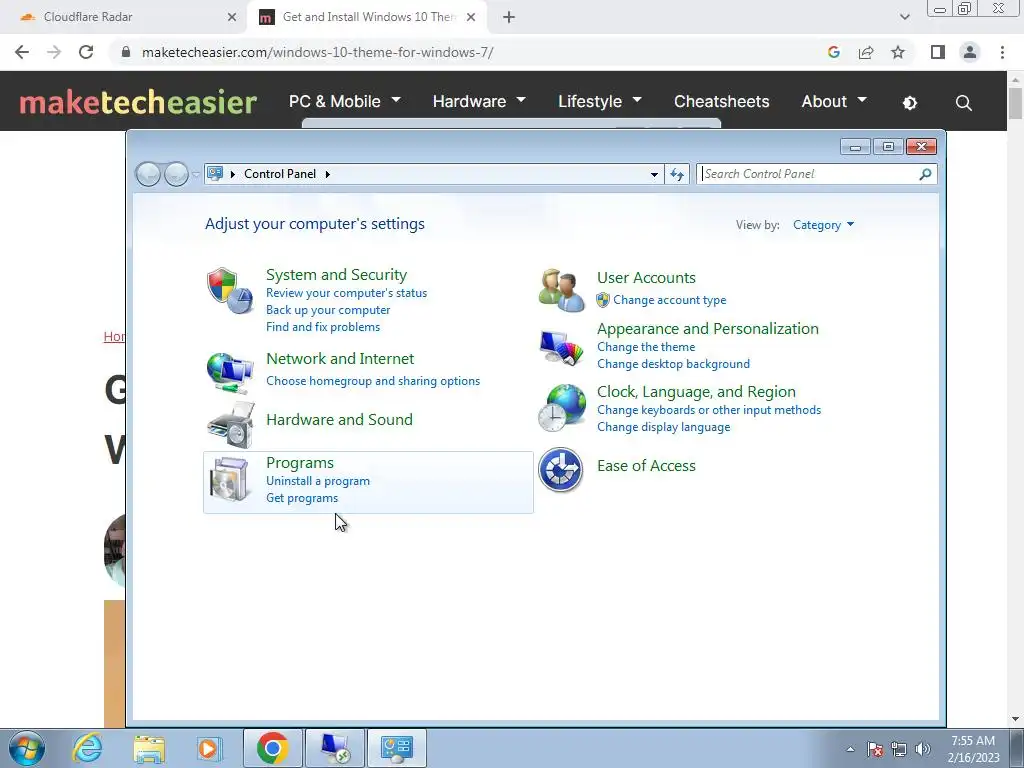Click the Control Panel forward arrow button
1024x768 pixels.
(176, 174)
